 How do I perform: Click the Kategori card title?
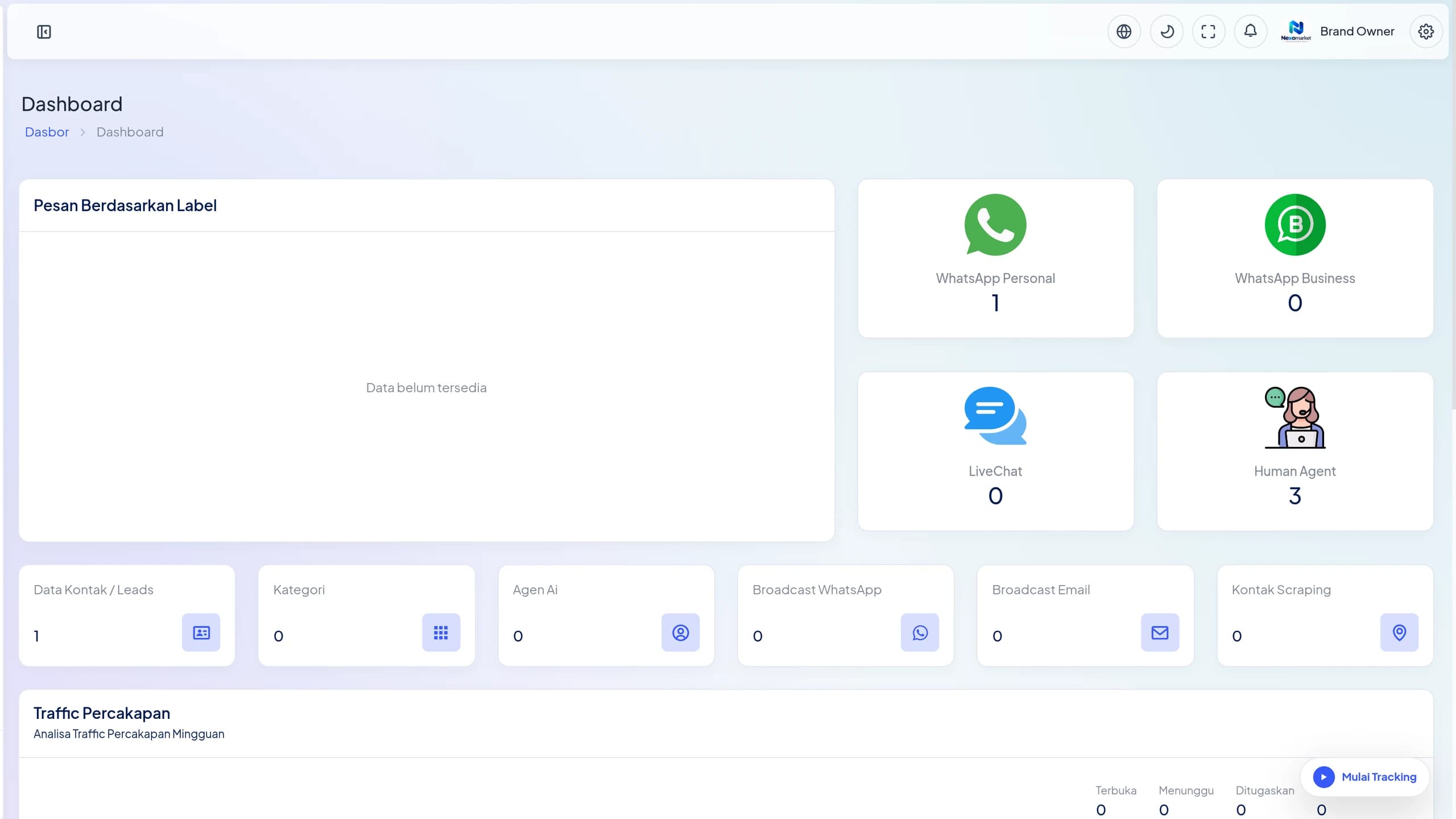tap(299, 590)
